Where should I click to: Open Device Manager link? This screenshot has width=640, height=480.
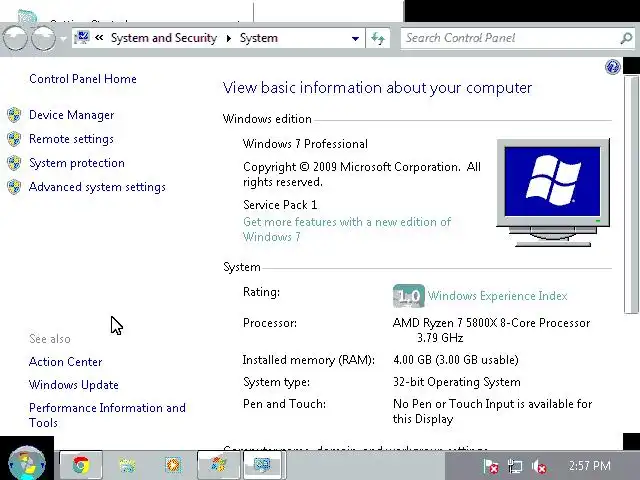[x=71, y=115]
